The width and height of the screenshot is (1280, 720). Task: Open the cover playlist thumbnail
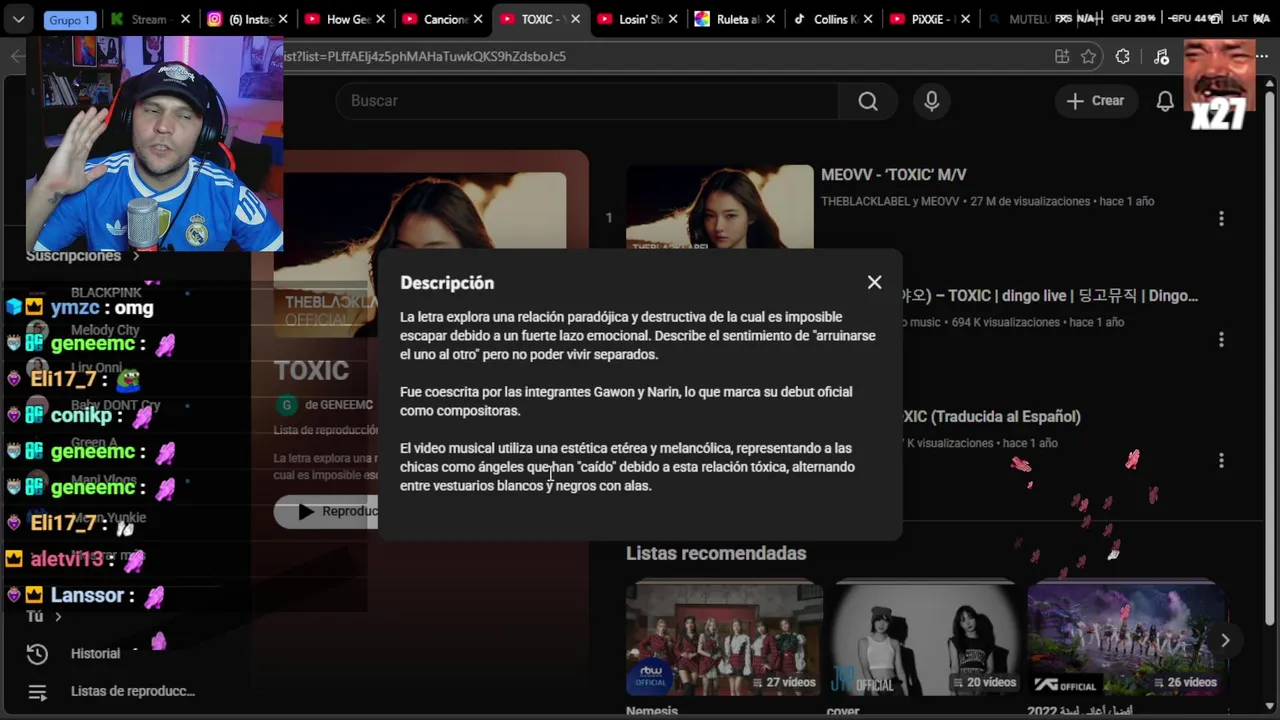pyautogui.click(x=925, y=639)
